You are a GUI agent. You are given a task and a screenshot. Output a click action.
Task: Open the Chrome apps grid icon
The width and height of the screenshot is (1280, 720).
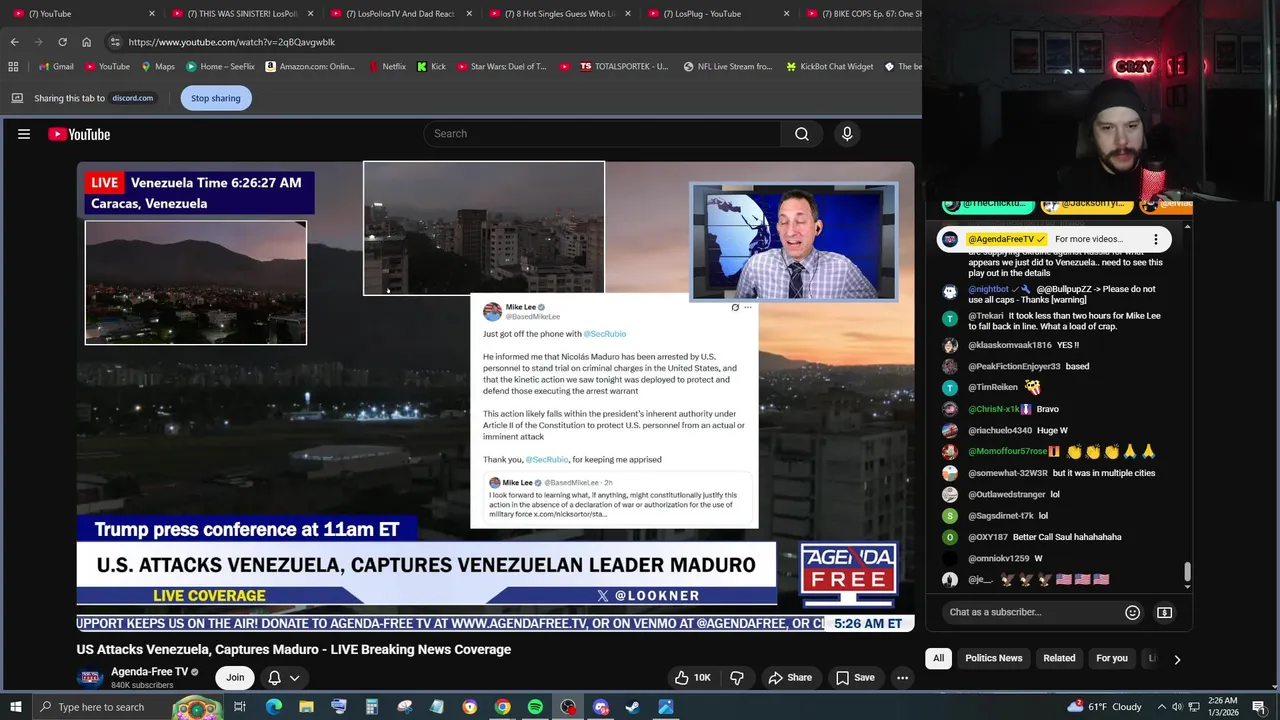(x=13, y=67)
